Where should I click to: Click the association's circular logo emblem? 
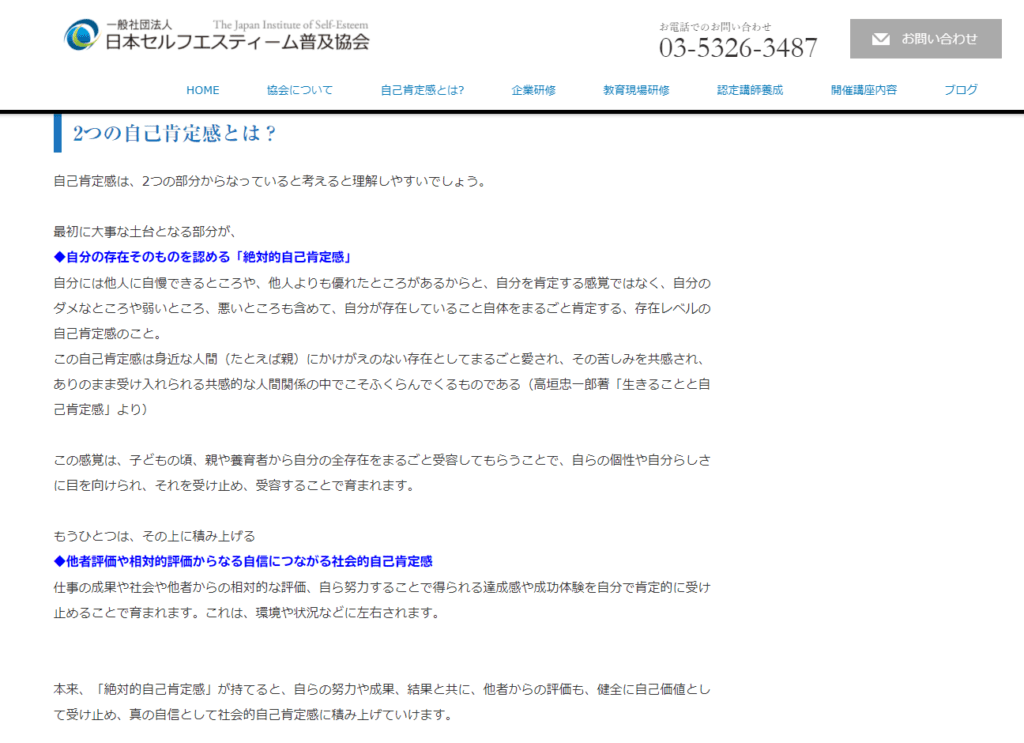point(81,36)
